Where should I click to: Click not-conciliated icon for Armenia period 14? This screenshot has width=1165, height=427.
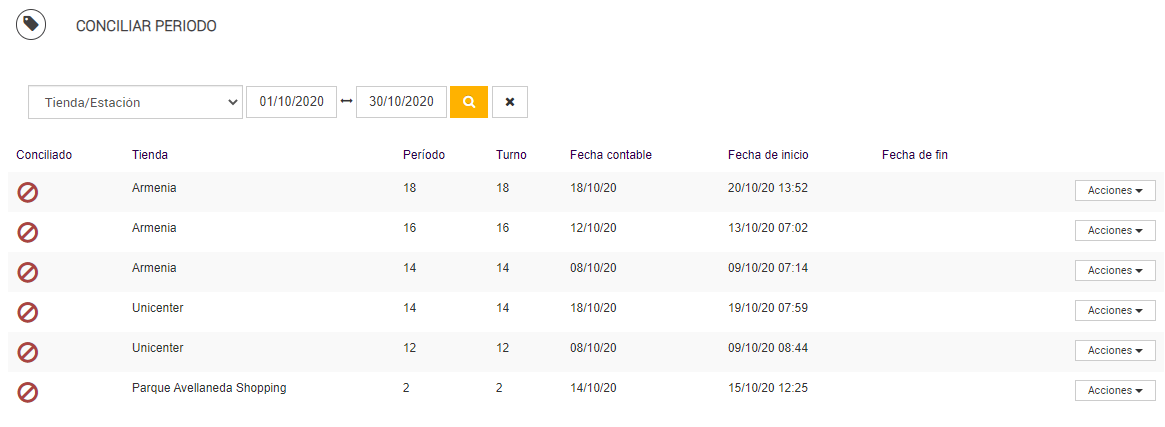[x=28, y=272]
